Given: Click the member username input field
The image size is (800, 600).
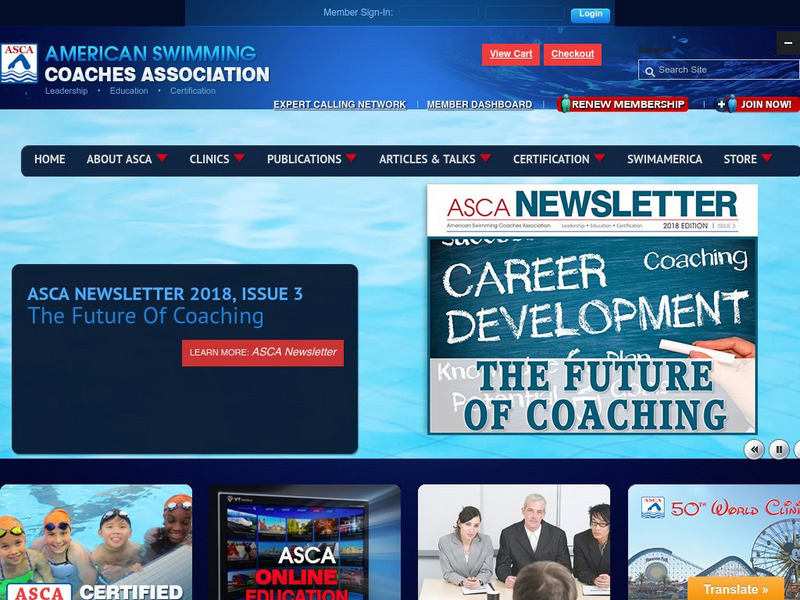Looking at the screenshot, I should pos(439,13).
